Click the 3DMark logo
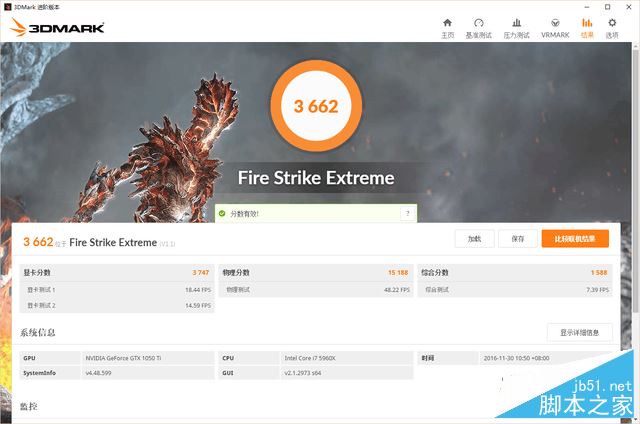 (x=57, y=27)
